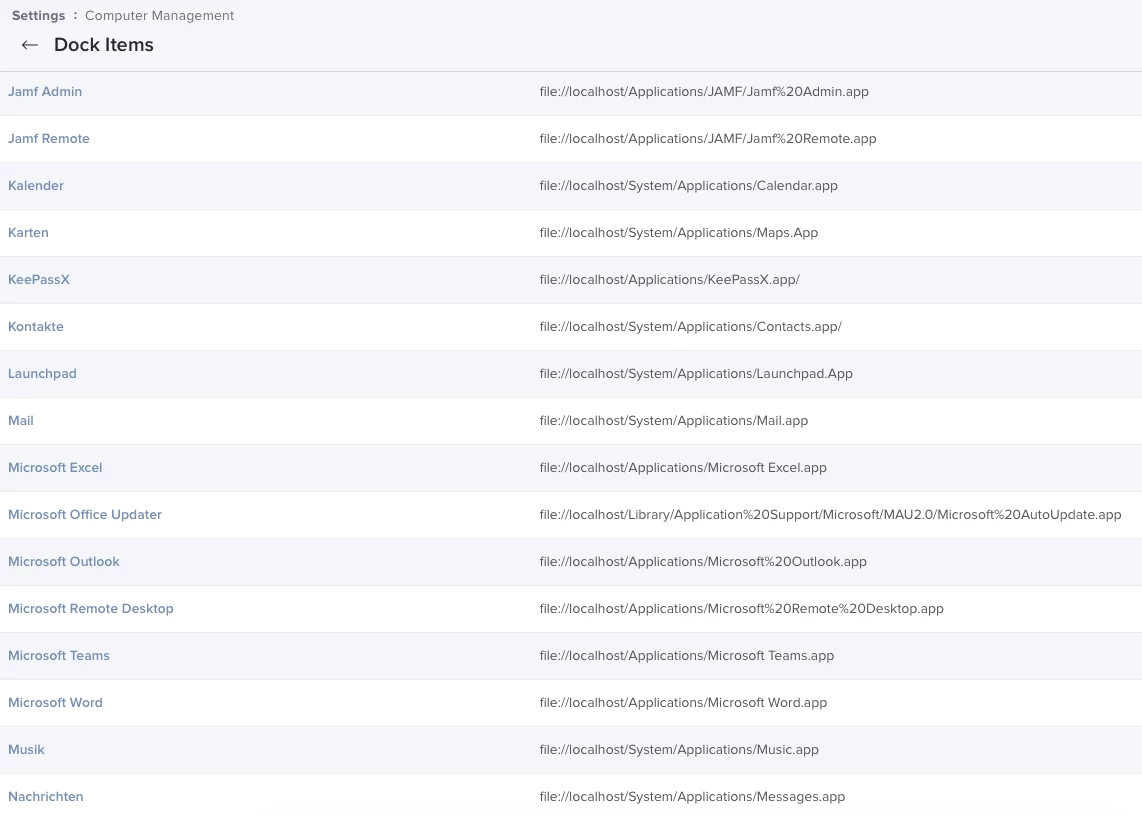Open the Microsoft Remote Desktop item
The height and width of the screenshot is (816, 1142).
(91, 608)
